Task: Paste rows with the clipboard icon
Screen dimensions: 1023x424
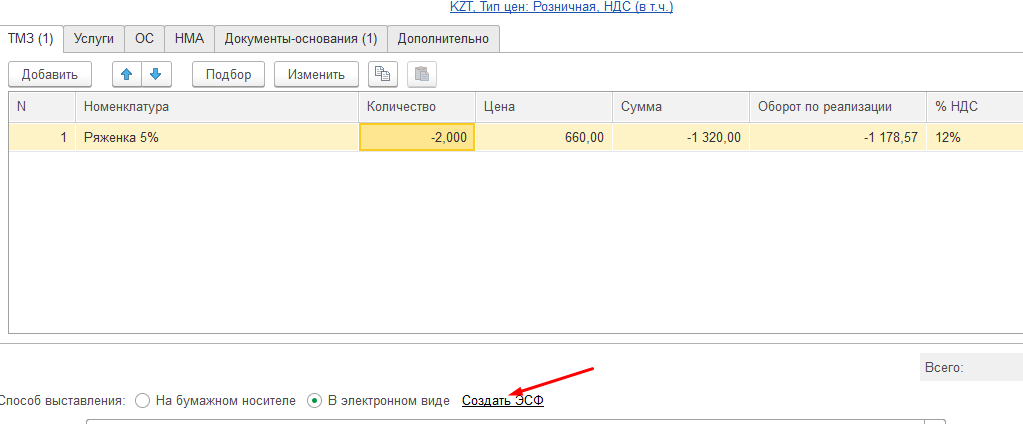Action: pyautogui.click(x=422, y=74)
